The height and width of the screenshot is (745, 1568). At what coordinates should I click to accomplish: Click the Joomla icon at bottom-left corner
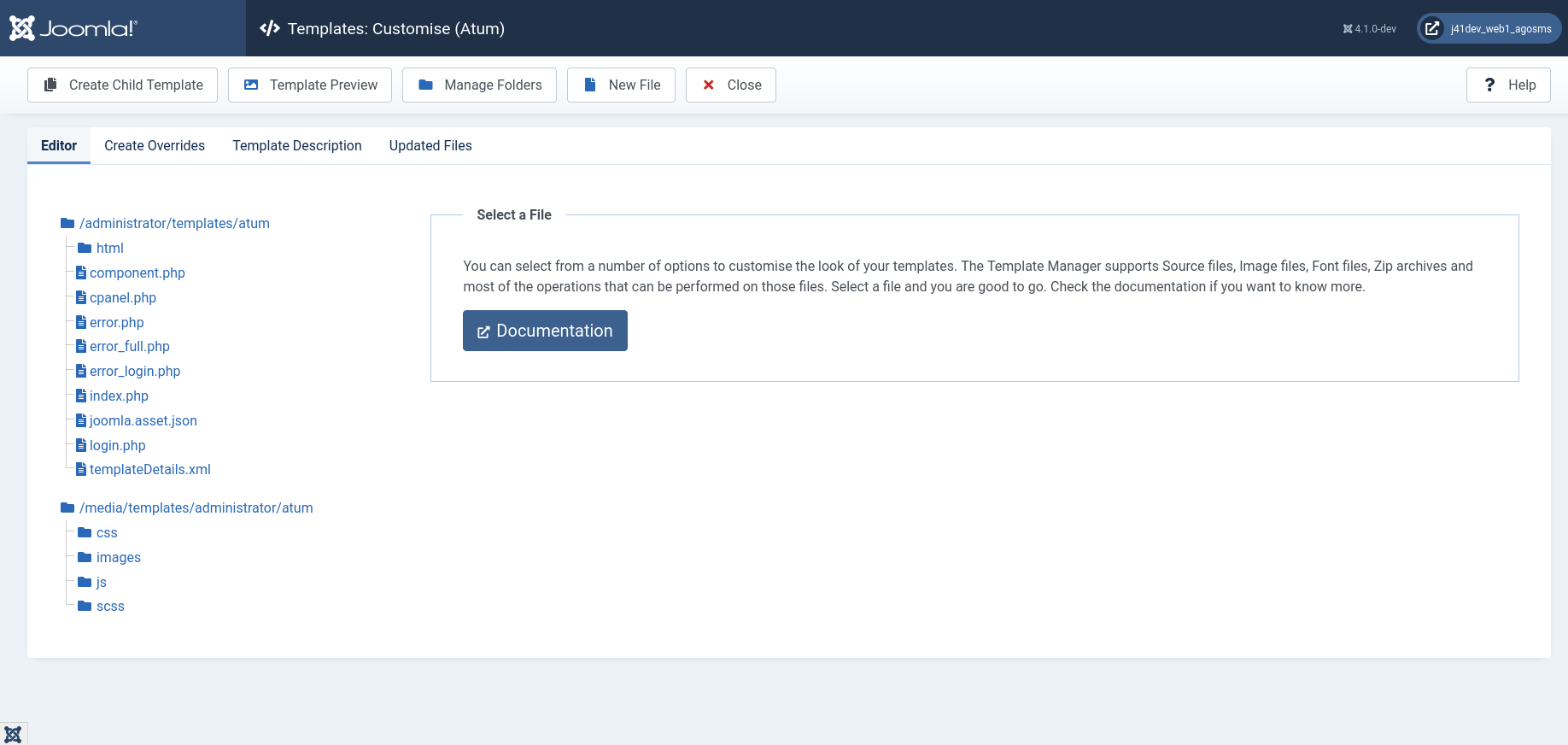tap(13, 734)
